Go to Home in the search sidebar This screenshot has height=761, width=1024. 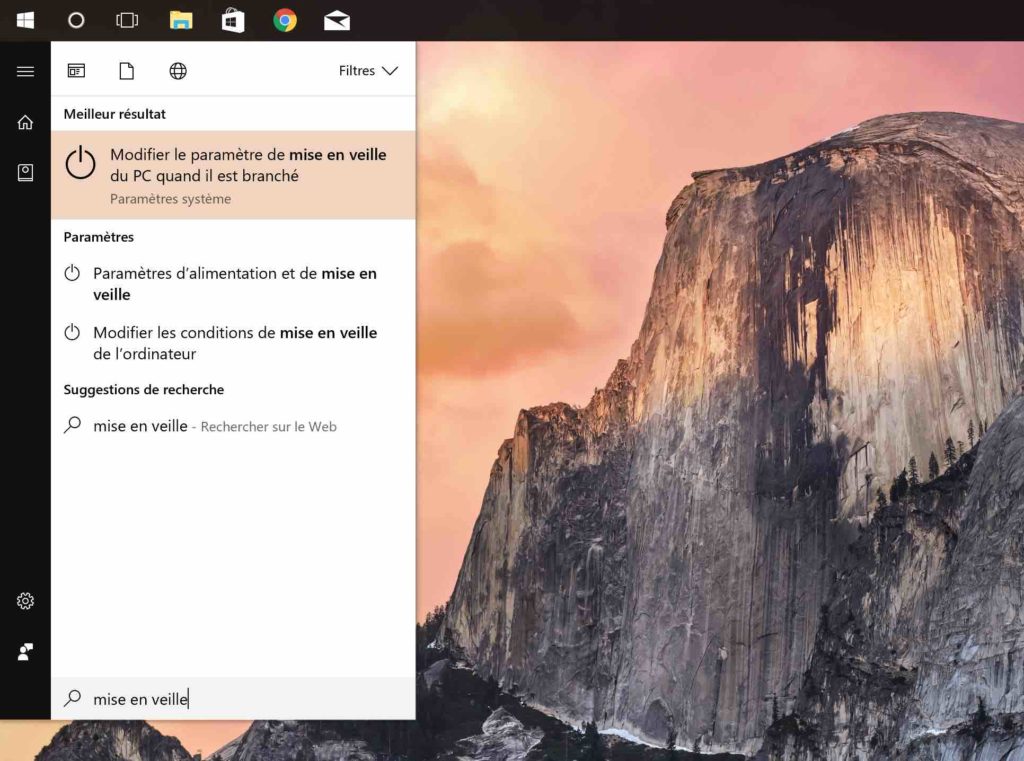pyautogui.click(x=25, y=122)
